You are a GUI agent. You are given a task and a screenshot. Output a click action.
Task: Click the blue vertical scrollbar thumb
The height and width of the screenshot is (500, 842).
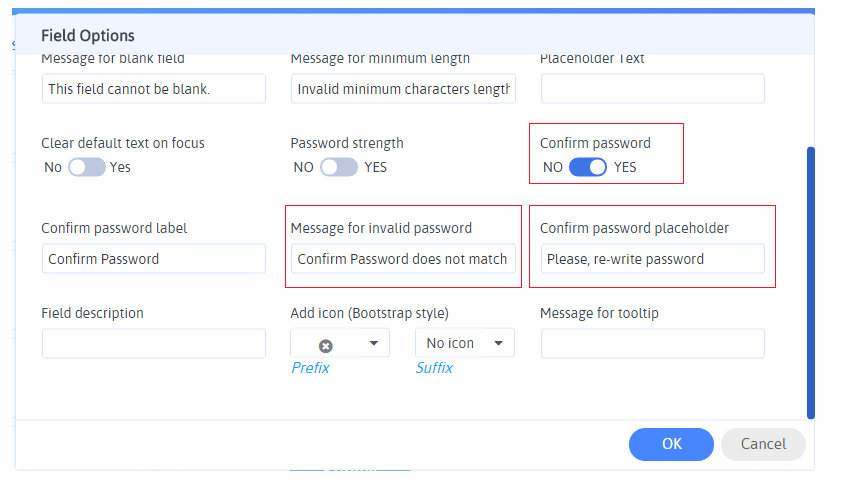pos(811,282)
